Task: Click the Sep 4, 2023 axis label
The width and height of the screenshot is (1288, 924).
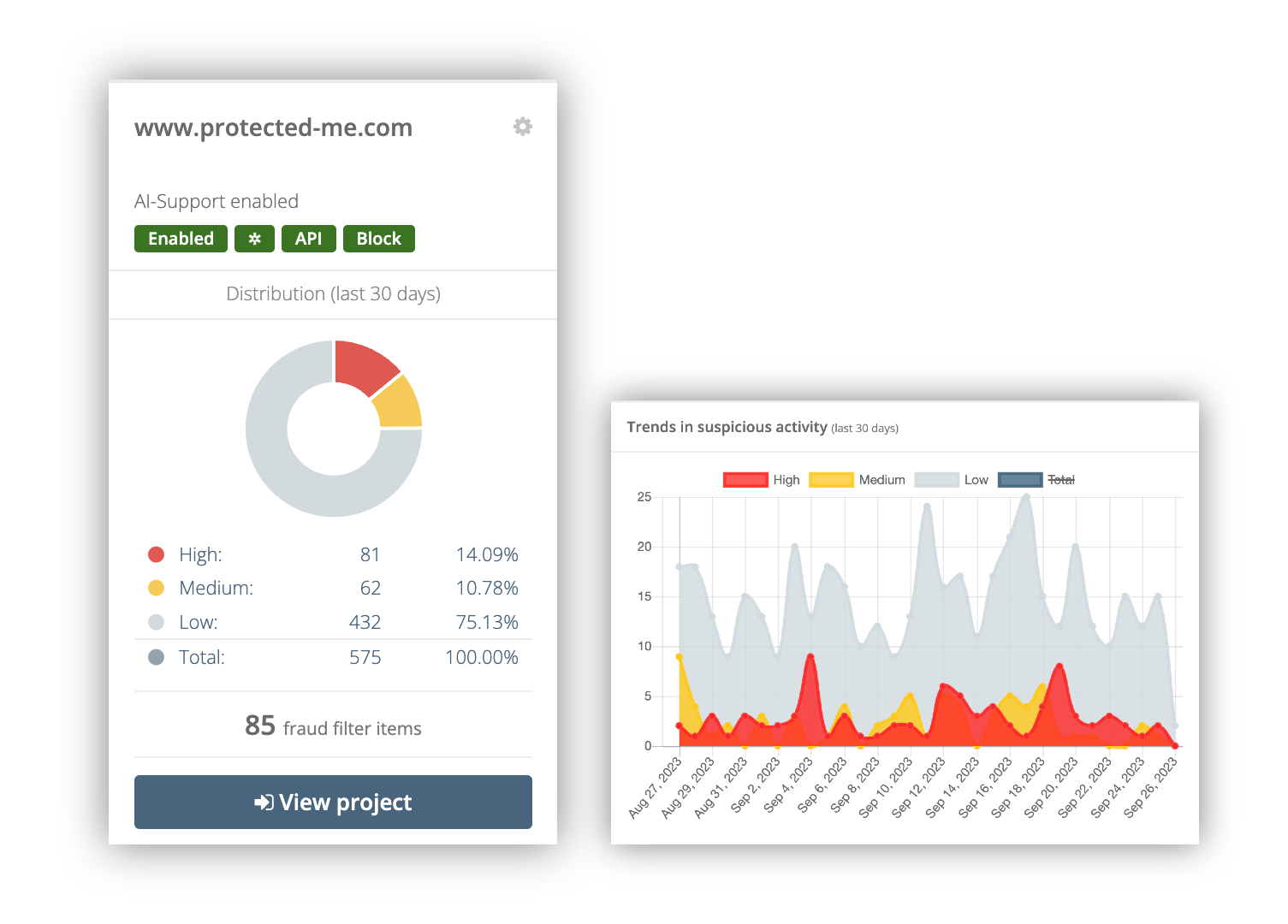Action: (788, 785)
